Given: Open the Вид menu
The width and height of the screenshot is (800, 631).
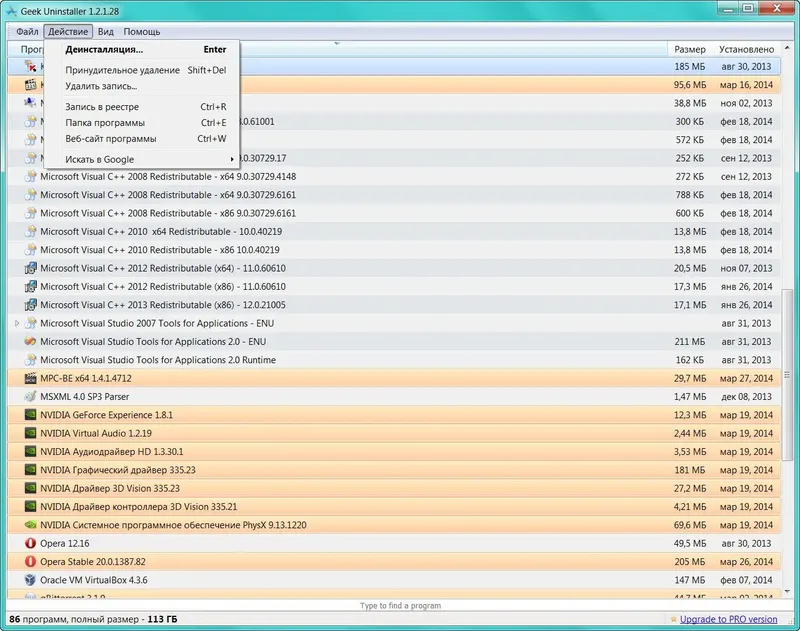Looking at the screenshot, I should (106, 32).
